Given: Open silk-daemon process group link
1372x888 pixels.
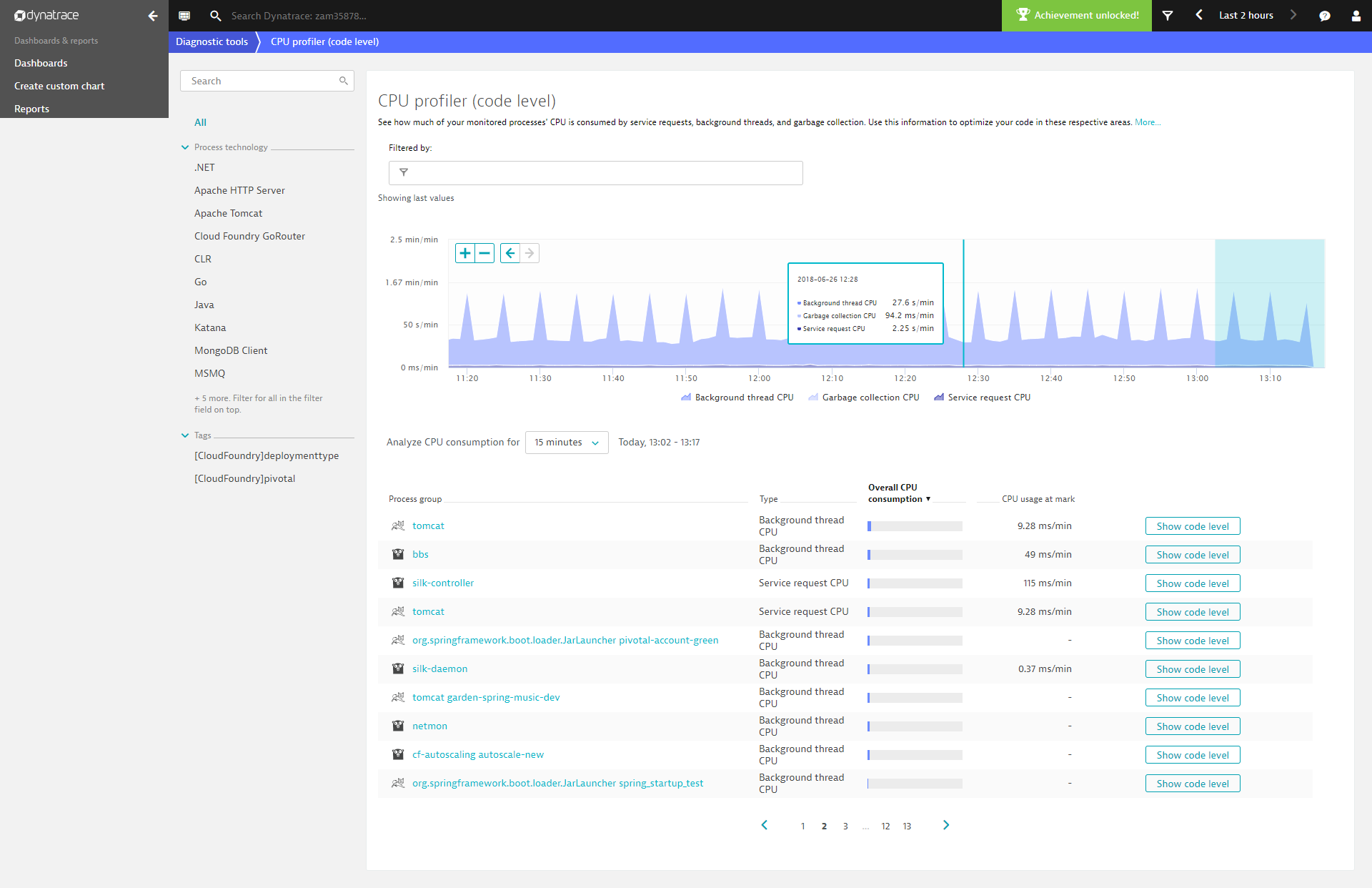Looking at the screenshot, I should pos(439,669).
